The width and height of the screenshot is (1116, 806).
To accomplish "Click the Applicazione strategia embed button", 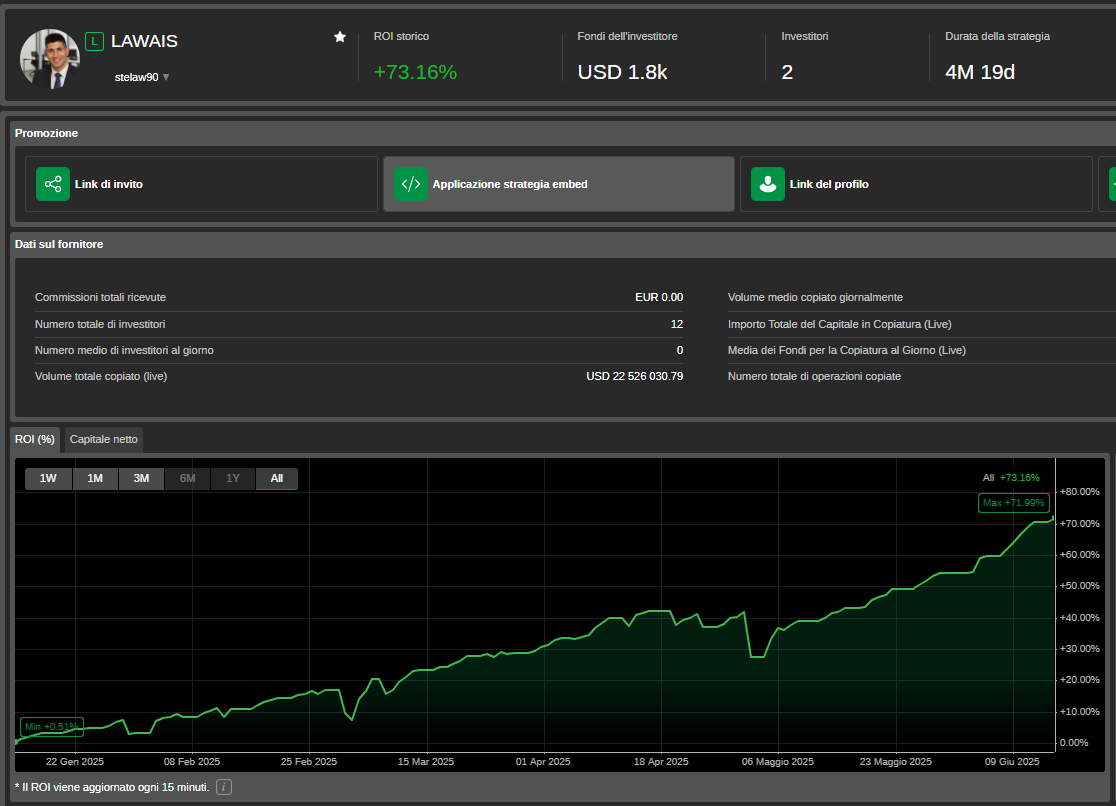I will (x=558, y=184).
